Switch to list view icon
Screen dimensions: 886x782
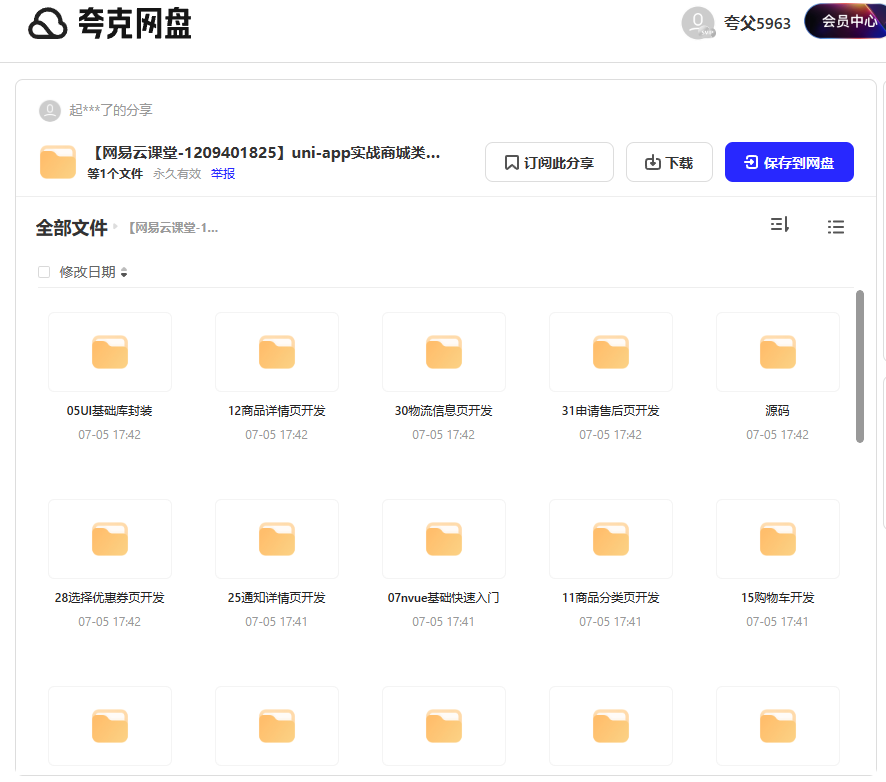click(x=836, y=227)
